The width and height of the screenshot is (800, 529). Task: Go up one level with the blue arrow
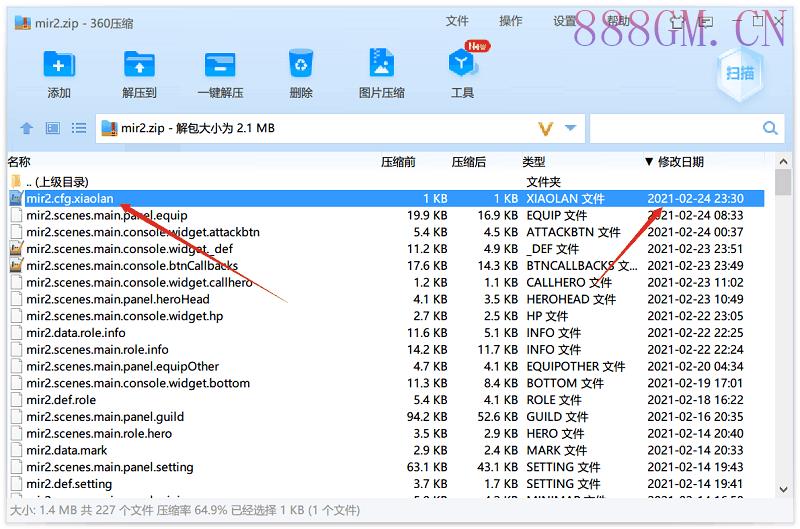point(27,128)
